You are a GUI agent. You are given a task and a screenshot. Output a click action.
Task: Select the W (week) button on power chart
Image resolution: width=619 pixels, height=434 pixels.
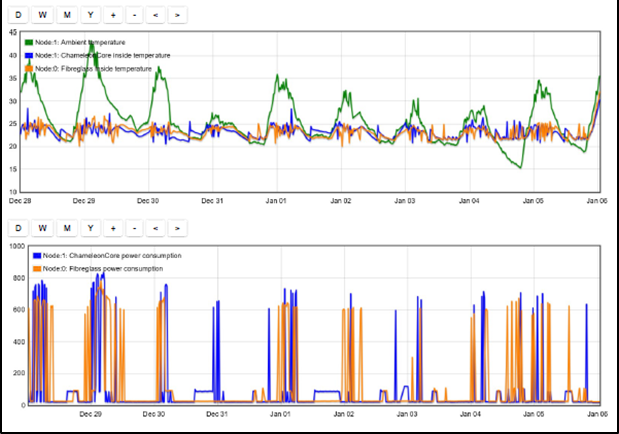click(42, 228)
